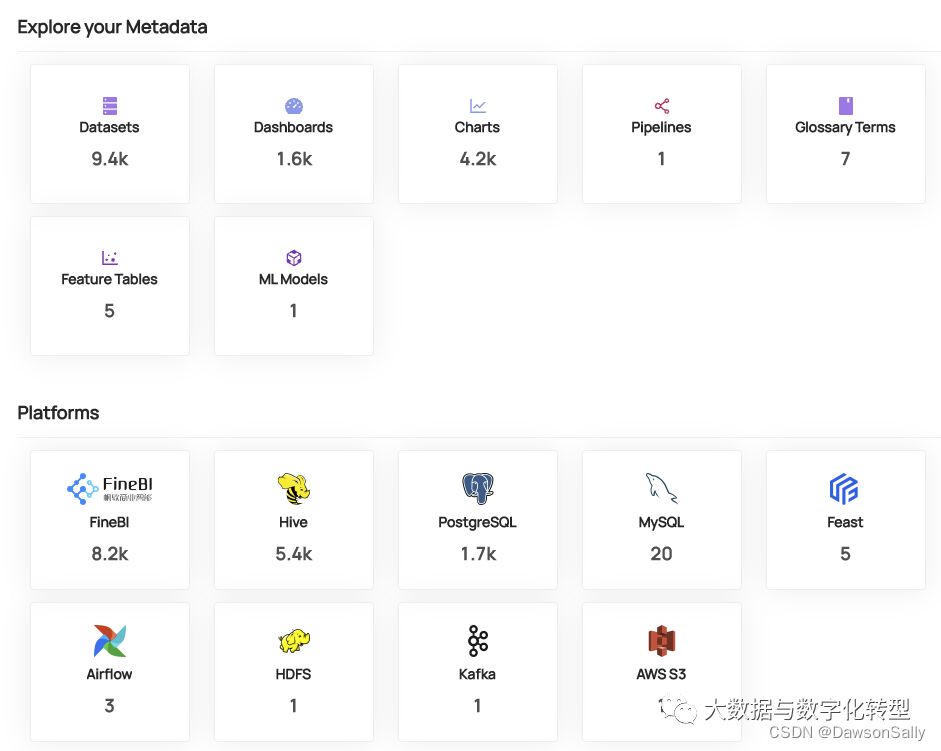The image size is (941, 751).
Task: Click the Kafka platform icon
Action: [477, 640]
